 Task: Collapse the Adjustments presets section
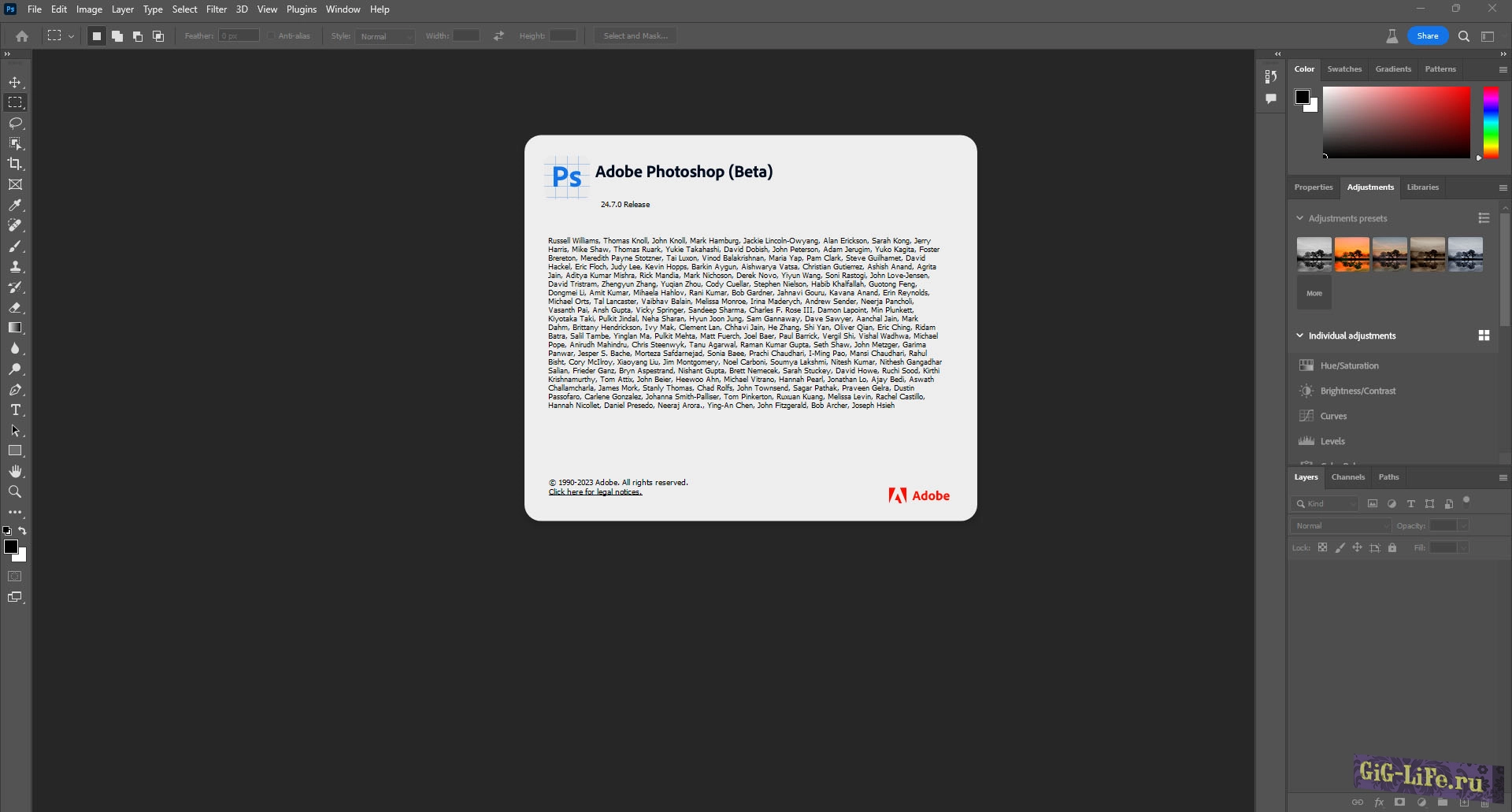(x=1300, y=218)
